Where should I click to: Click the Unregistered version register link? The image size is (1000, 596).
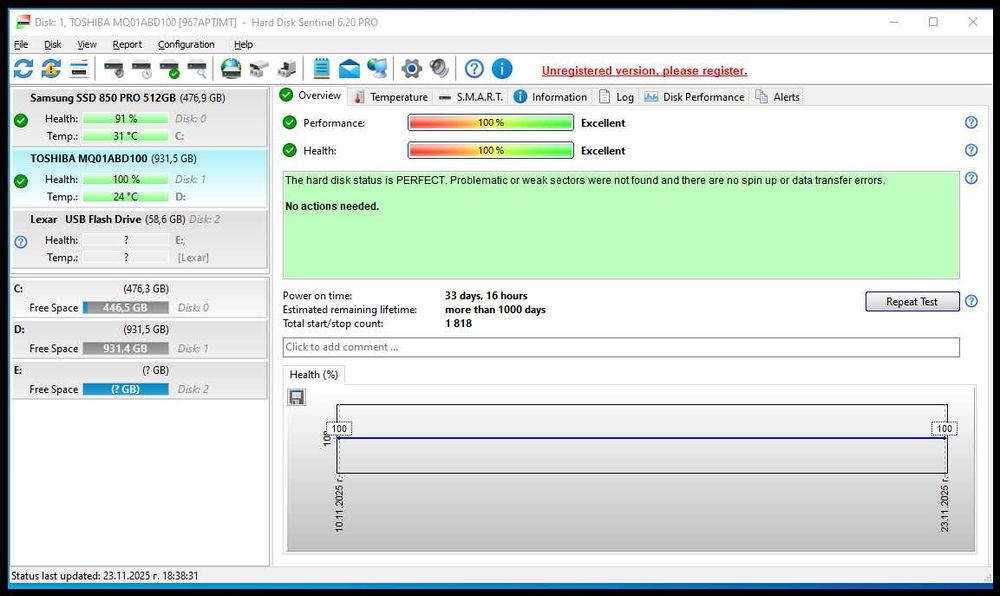coord(644,71)
